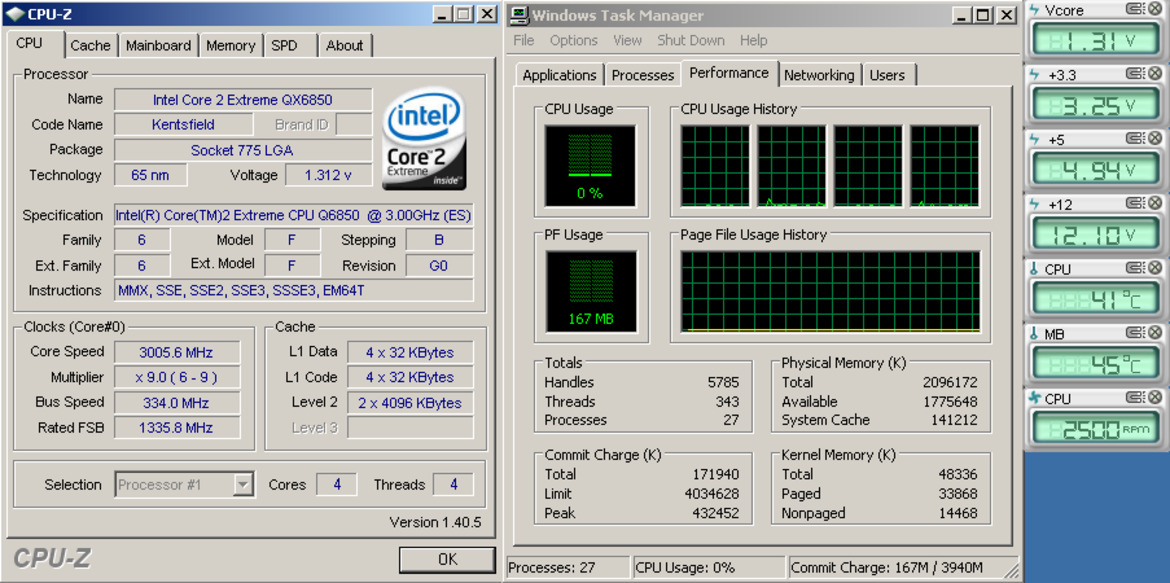
Task: Click the Multiplier x 9.0 value
Action: pyautogui.click(x=177, y=378)
